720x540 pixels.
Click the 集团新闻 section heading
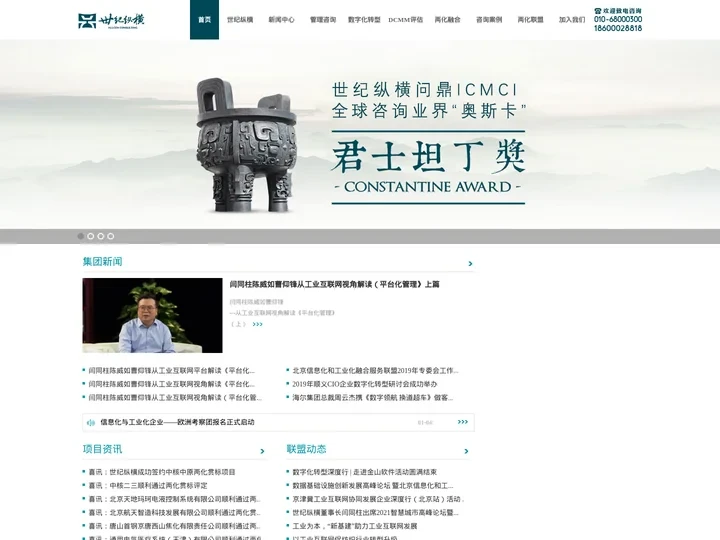(102, 262)
